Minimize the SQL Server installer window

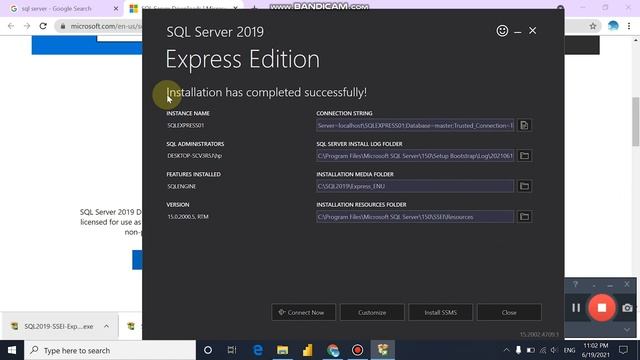tap(518, 31)
